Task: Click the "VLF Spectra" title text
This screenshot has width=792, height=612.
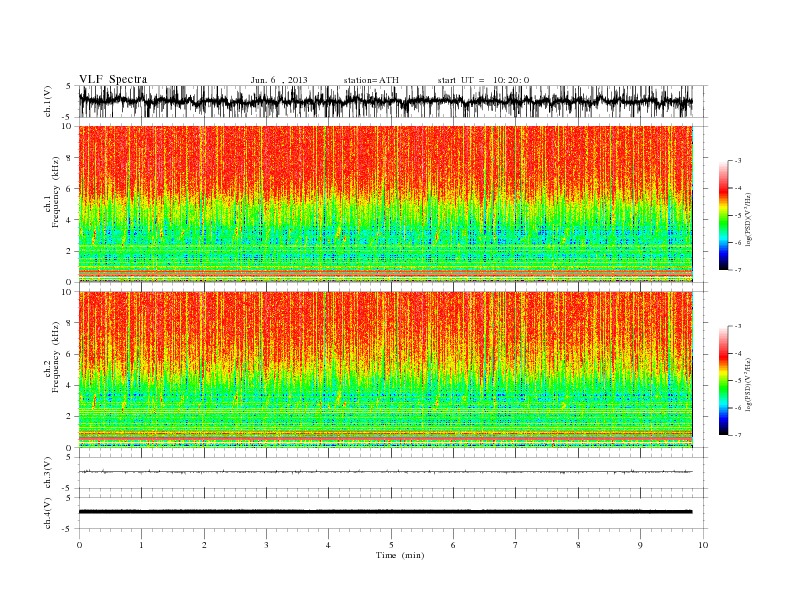Action: pos(113,79)
